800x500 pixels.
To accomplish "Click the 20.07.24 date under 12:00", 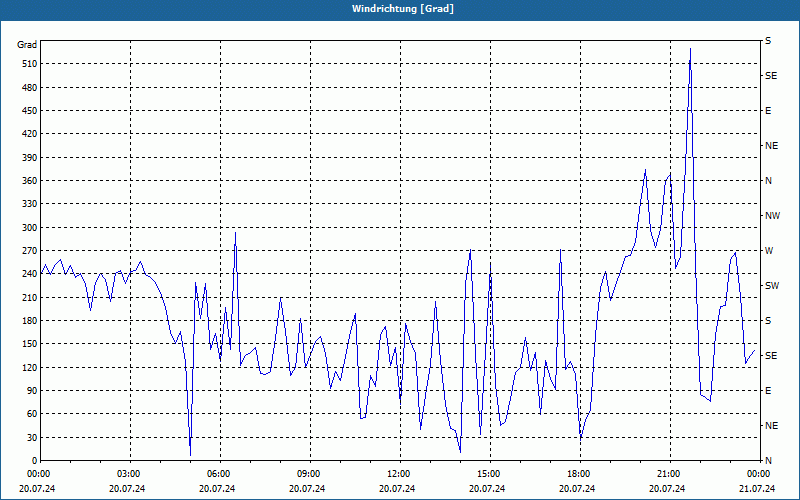I will coord(397,489).
